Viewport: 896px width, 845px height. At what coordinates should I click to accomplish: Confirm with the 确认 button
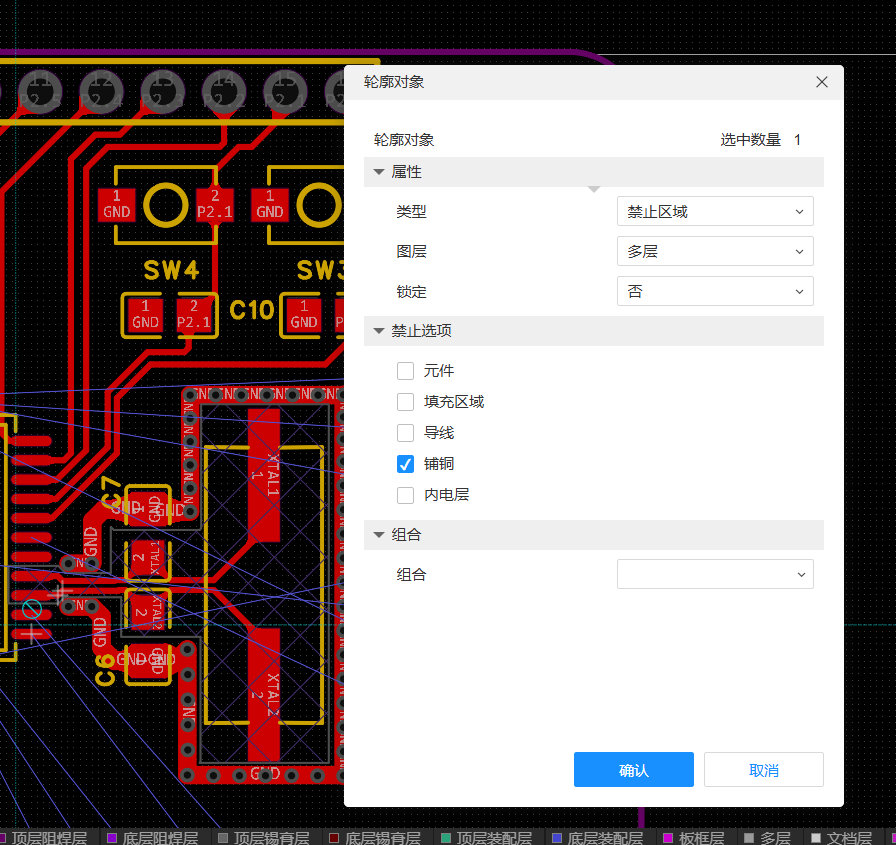click(634, 770)
